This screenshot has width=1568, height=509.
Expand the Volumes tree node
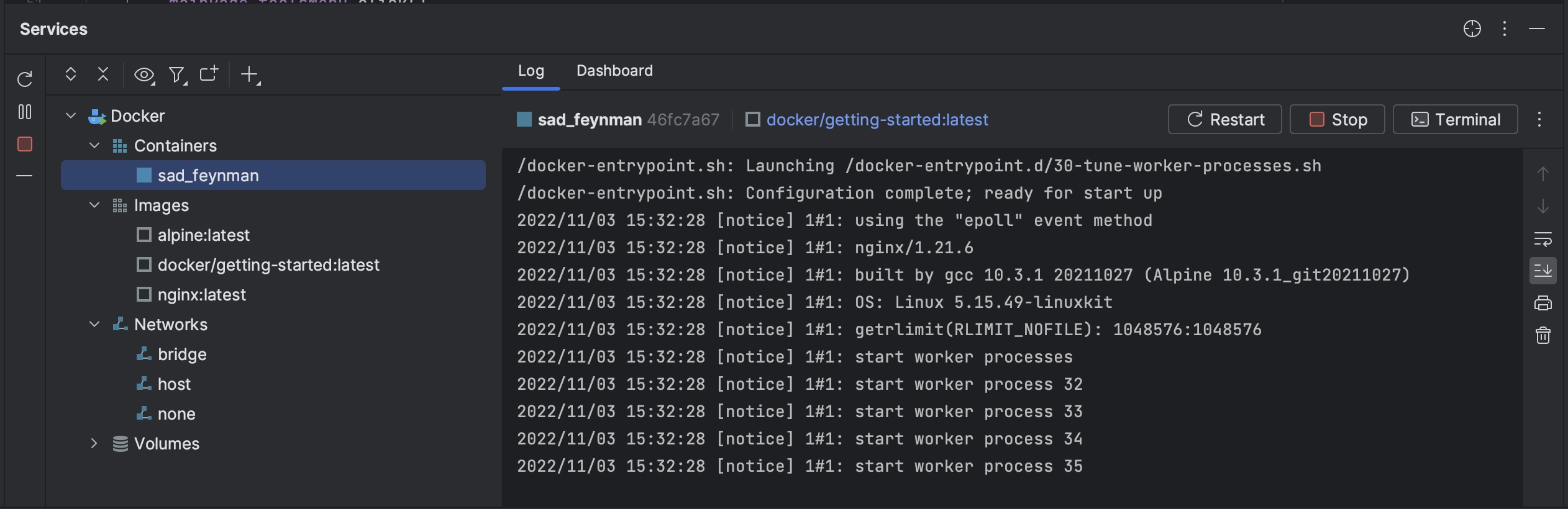pos(94,443)
